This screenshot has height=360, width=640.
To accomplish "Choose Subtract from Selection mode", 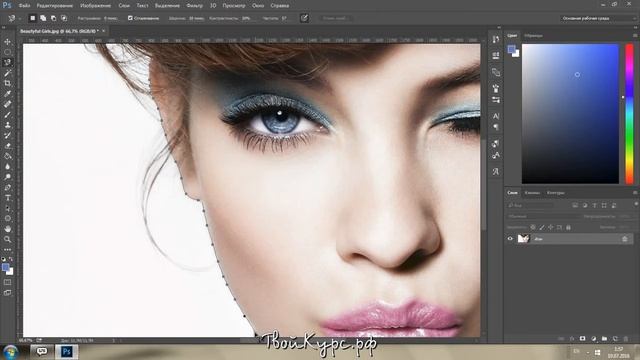I will tap(53, 18).
